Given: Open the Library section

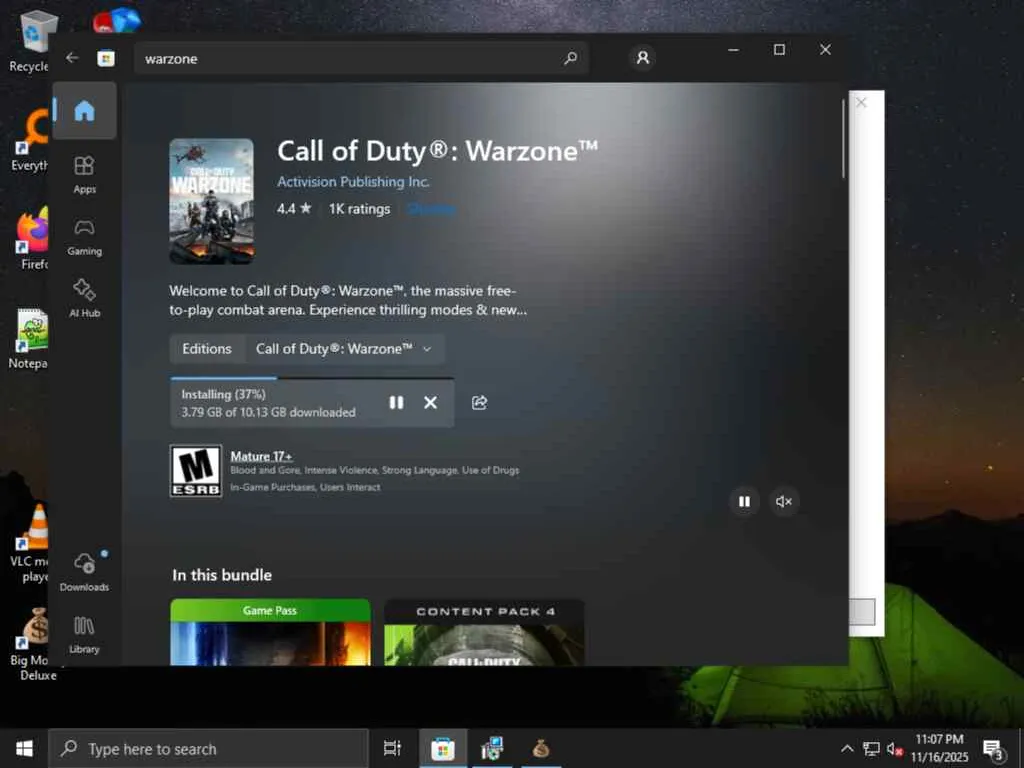Looking at the screenshot, I should point(84,635).
